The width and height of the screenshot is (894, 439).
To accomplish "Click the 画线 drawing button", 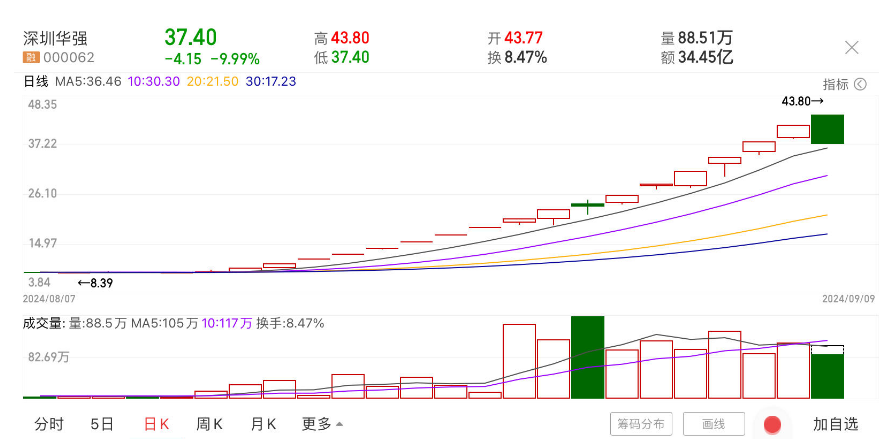I will (x=713, y=424).
